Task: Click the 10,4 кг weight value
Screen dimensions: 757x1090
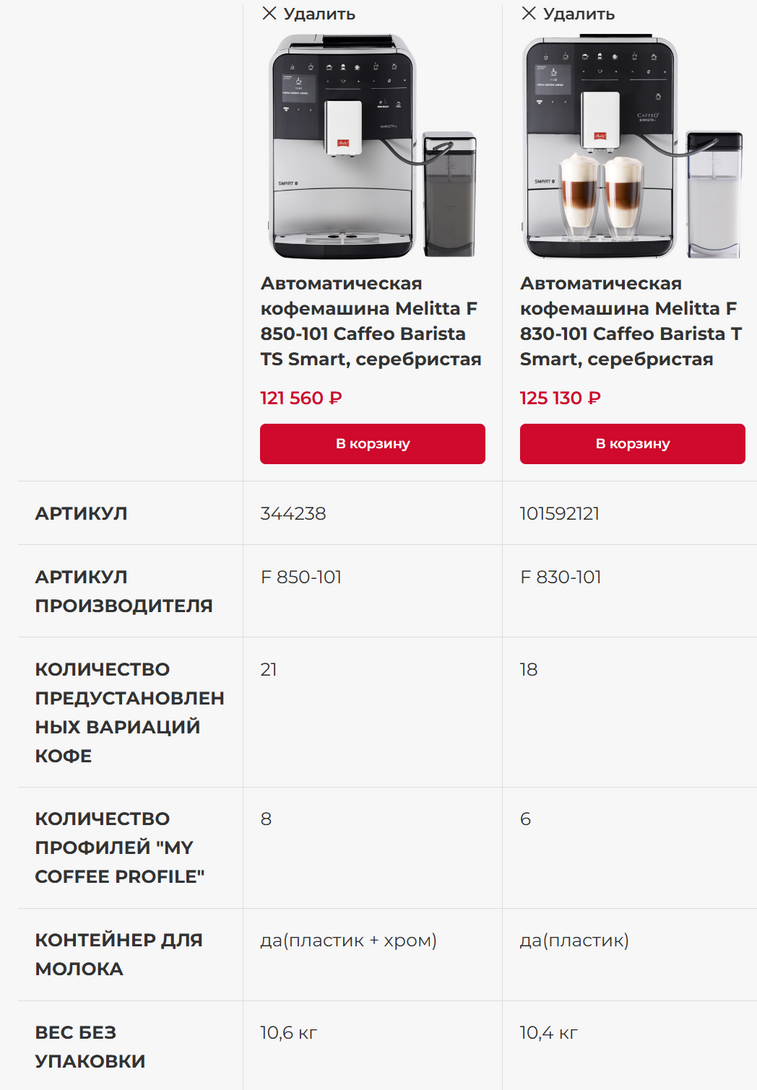Action: tap(549, 1032)
